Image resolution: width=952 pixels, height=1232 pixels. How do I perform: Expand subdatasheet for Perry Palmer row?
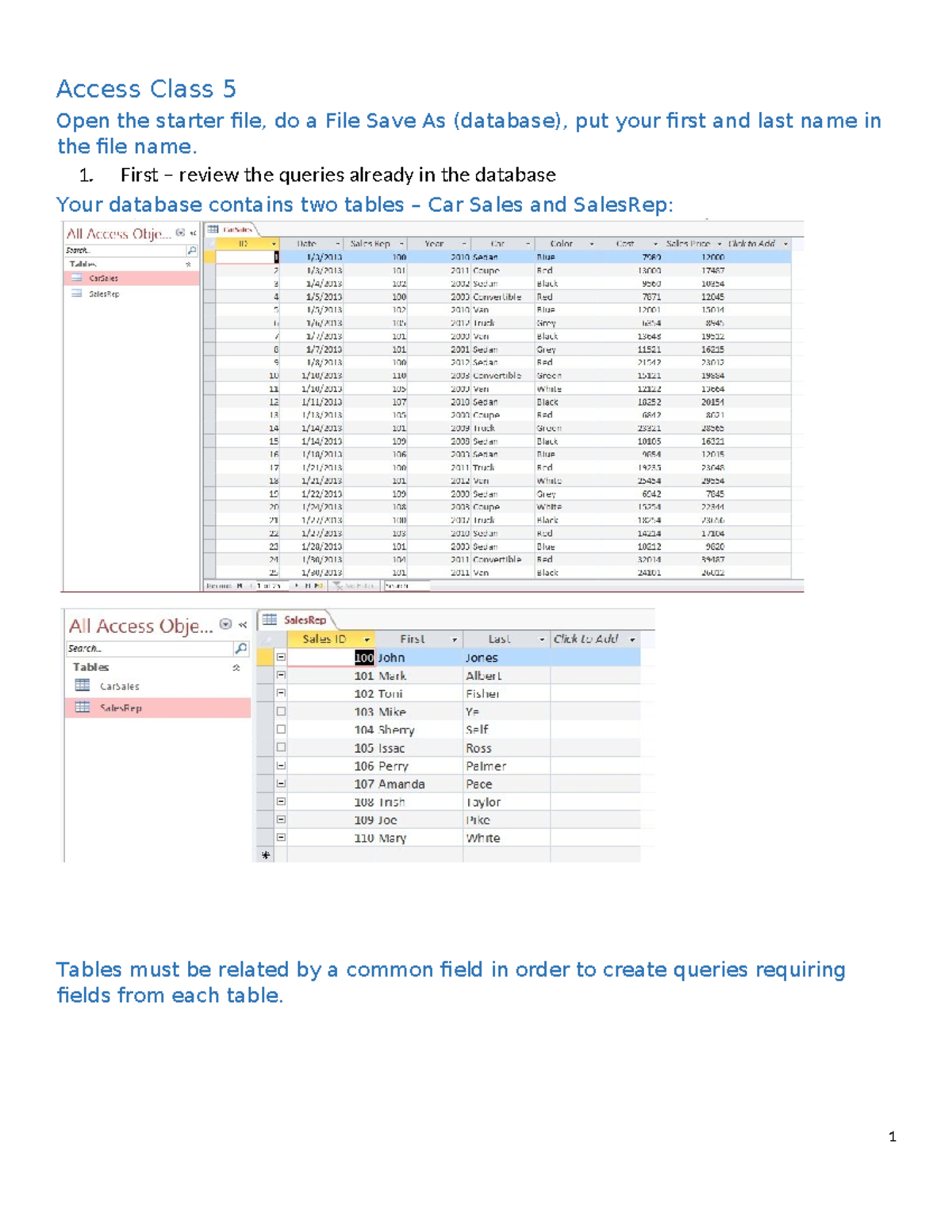click(281, 766)
